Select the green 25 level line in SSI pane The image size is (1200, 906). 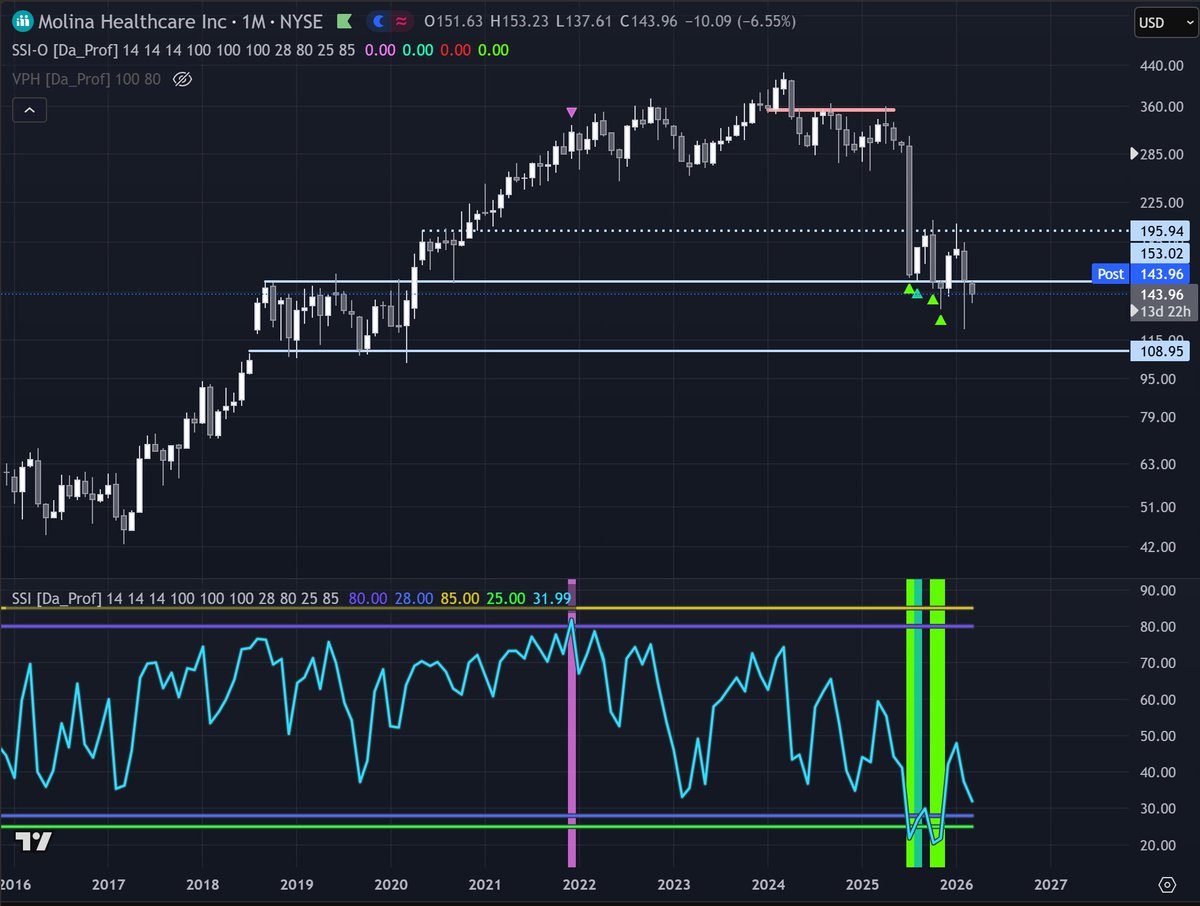click(486, 826)
